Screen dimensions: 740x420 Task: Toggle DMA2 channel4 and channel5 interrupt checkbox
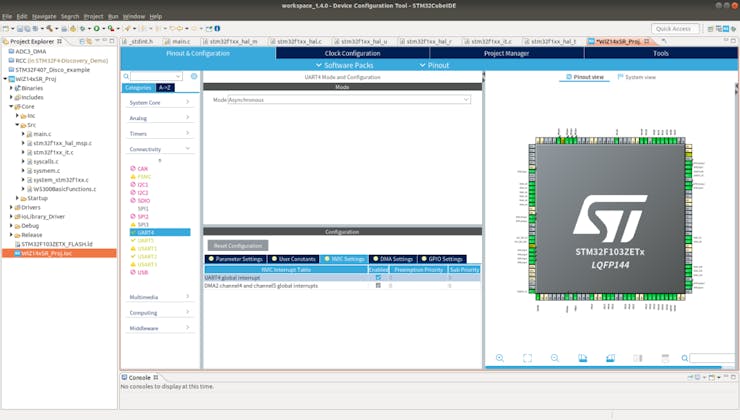click(x=378, y=286)
